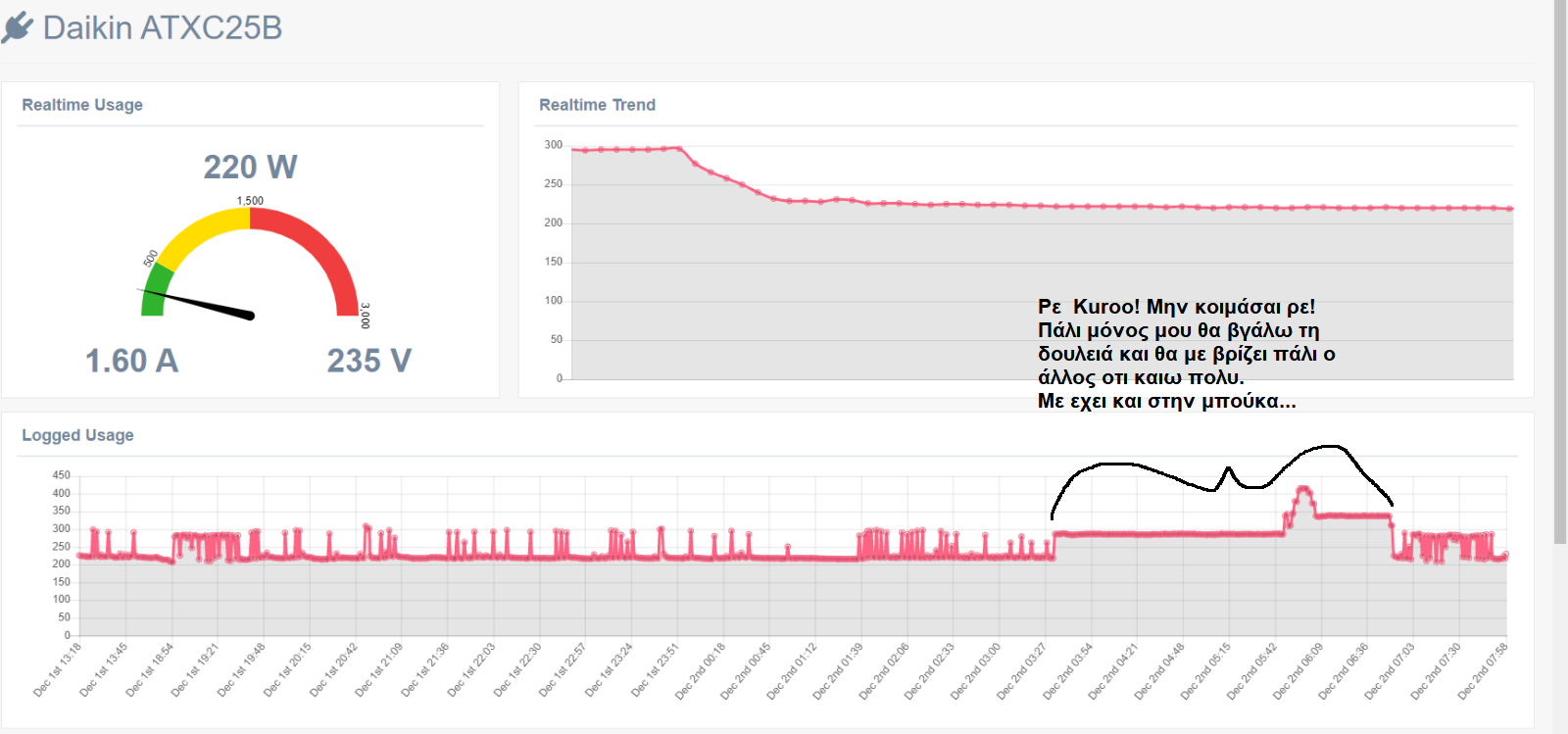Click the Dec 1st 21:09 x-axis label

click(x=380, y=669)
